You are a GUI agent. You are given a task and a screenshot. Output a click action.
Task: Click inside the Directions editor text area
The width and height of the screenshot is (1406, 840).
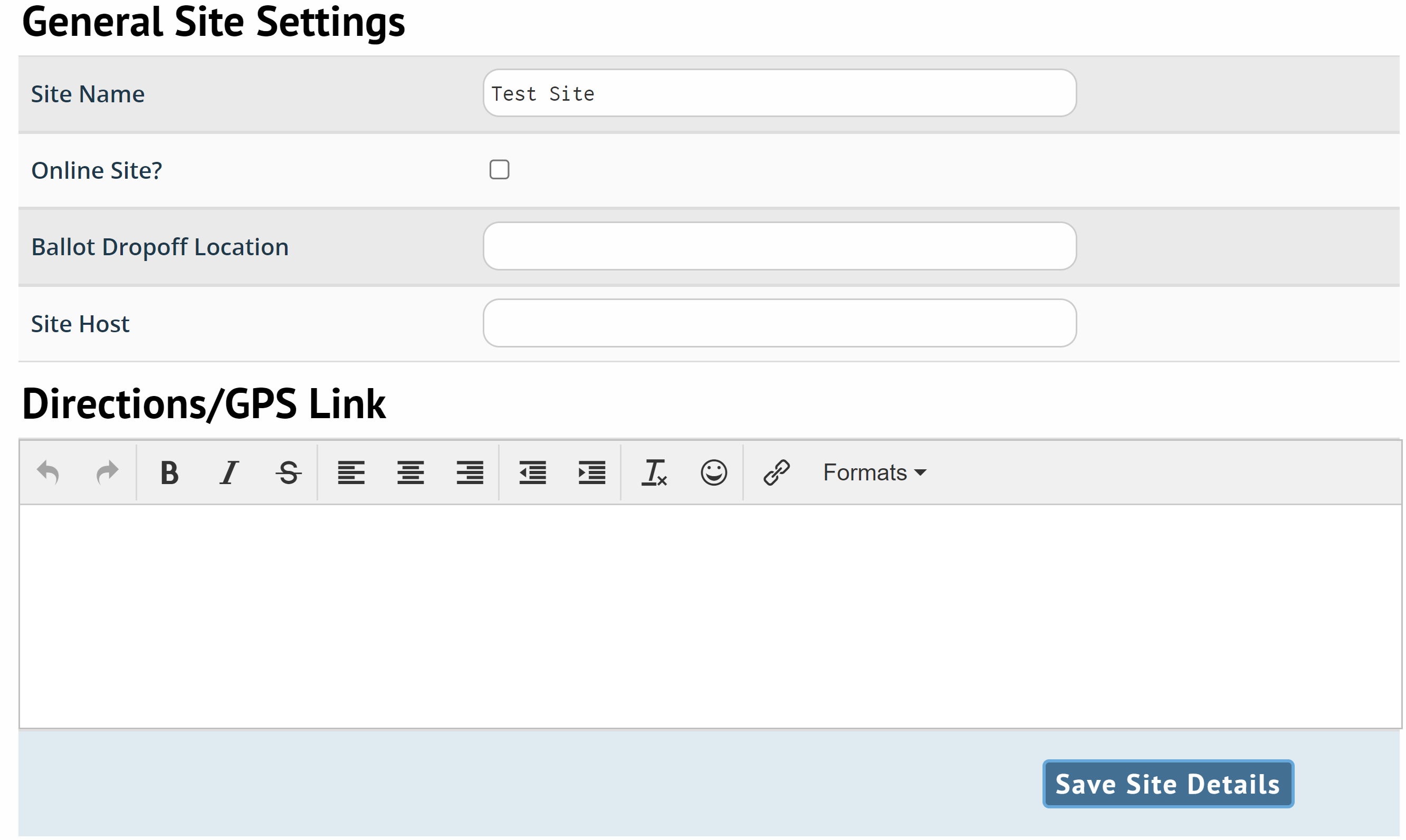[711, 617]
